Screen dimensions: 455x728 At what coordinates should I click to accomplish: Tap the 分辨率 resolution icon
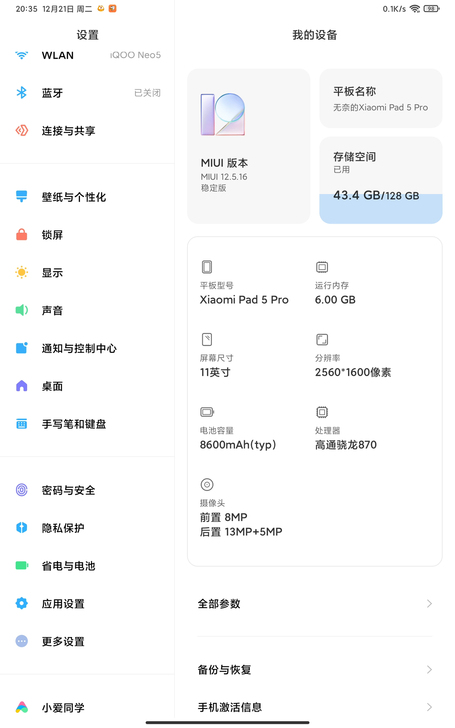[x=322, y=339]
